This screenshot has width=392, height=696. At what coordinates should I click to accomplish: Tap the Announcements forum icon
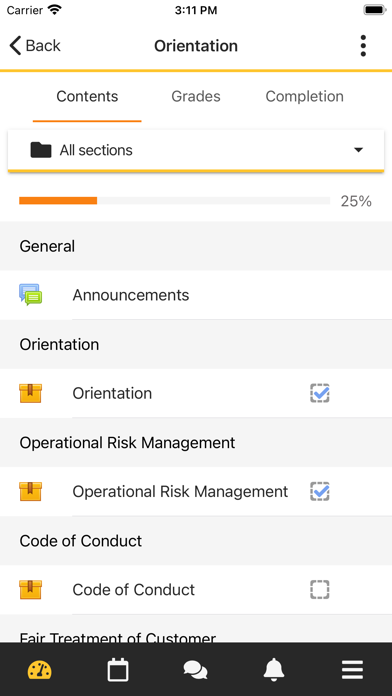[x=31, y=295]
